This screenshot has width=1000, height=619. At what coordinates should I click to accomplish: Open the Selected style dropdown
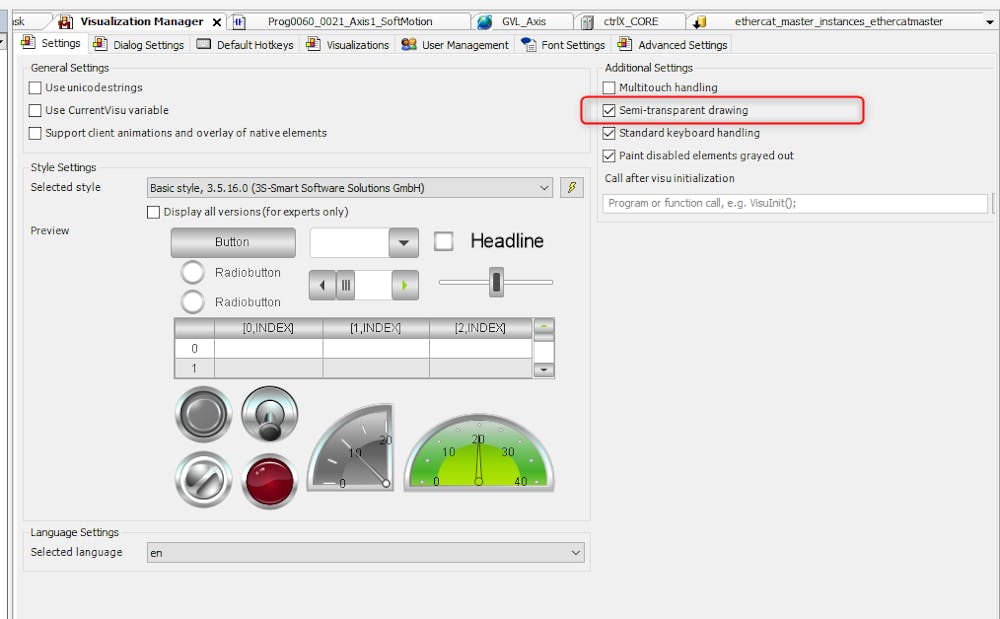(x=545, y=187)
